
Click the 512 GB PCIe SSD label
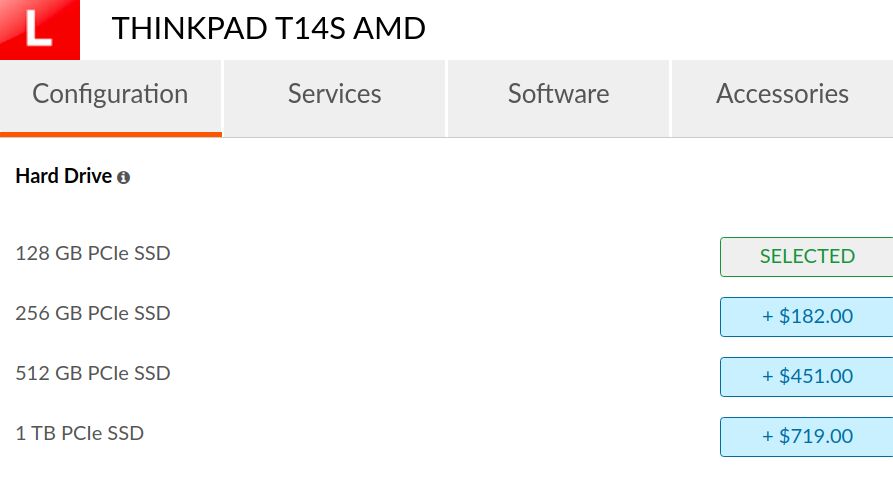[93, 374]
